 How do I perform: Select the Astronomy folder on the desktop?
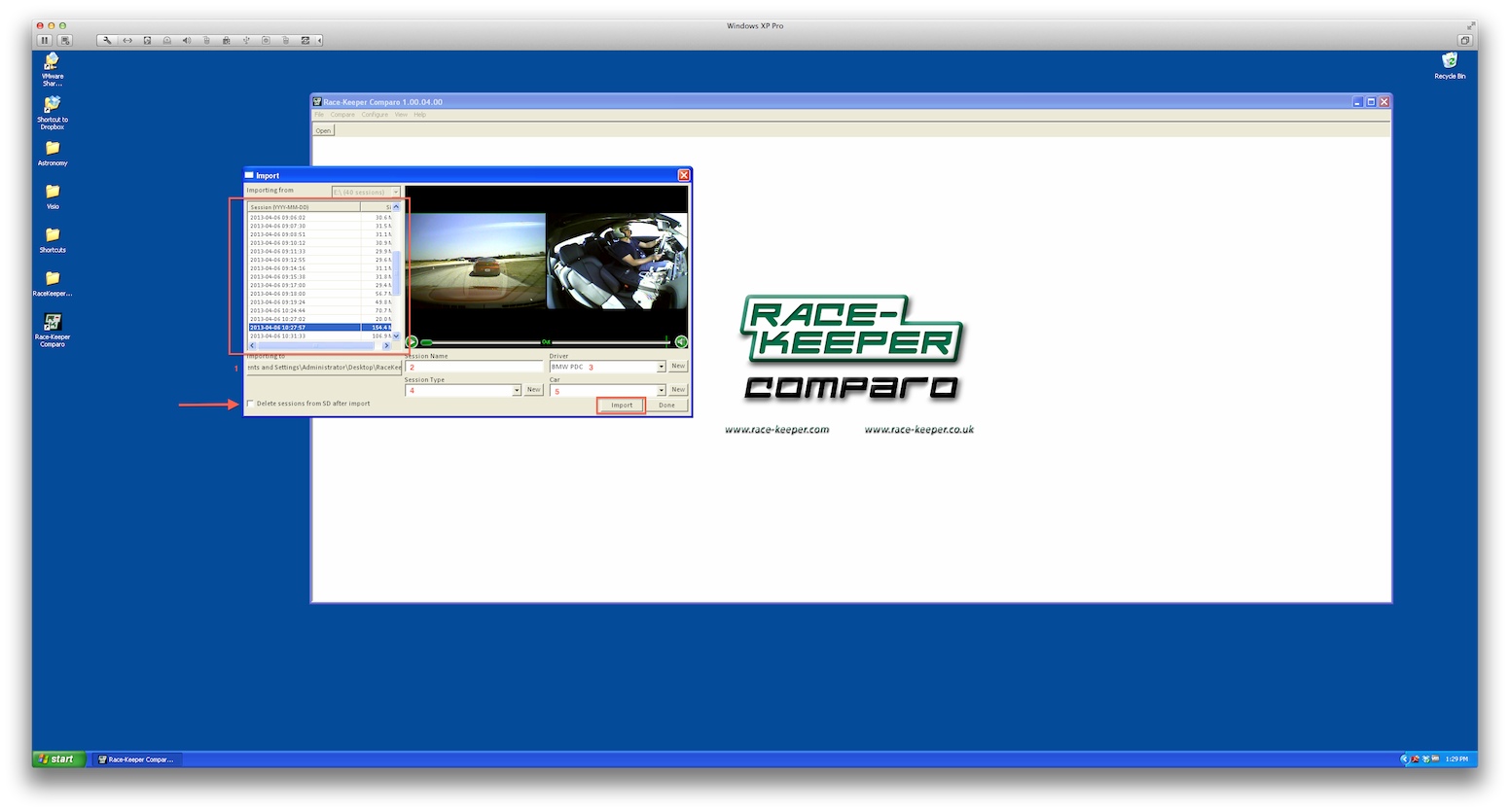(53, 154)
